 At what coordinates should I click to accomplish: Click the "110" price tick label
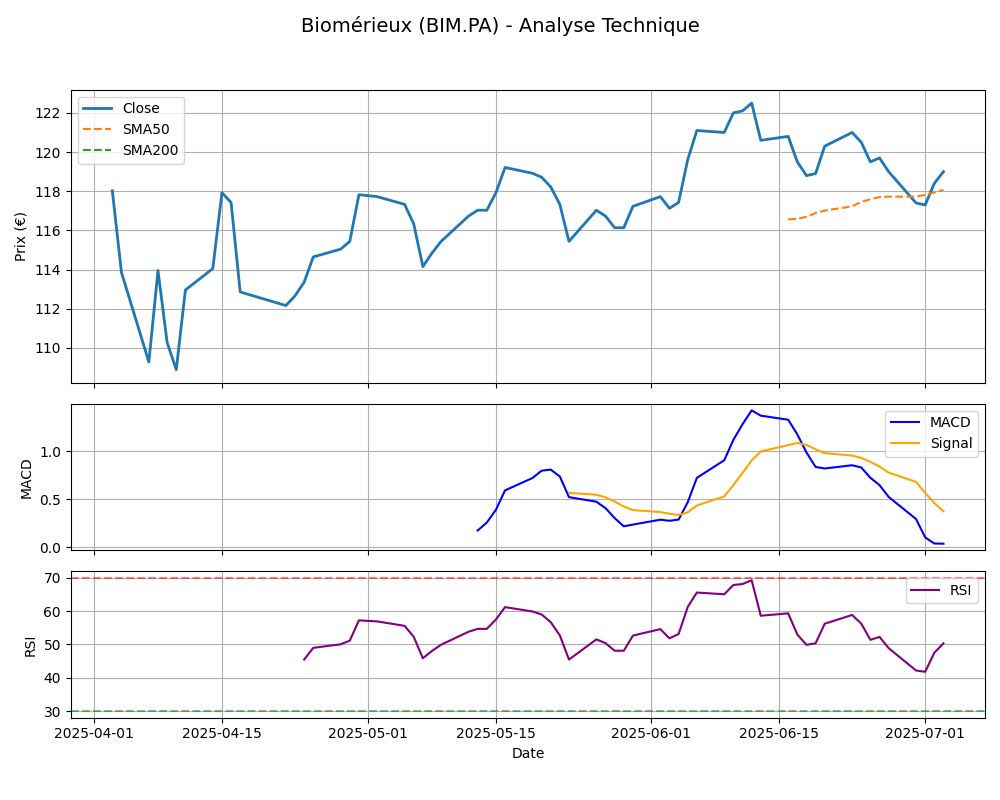click(x=48, y=348)
